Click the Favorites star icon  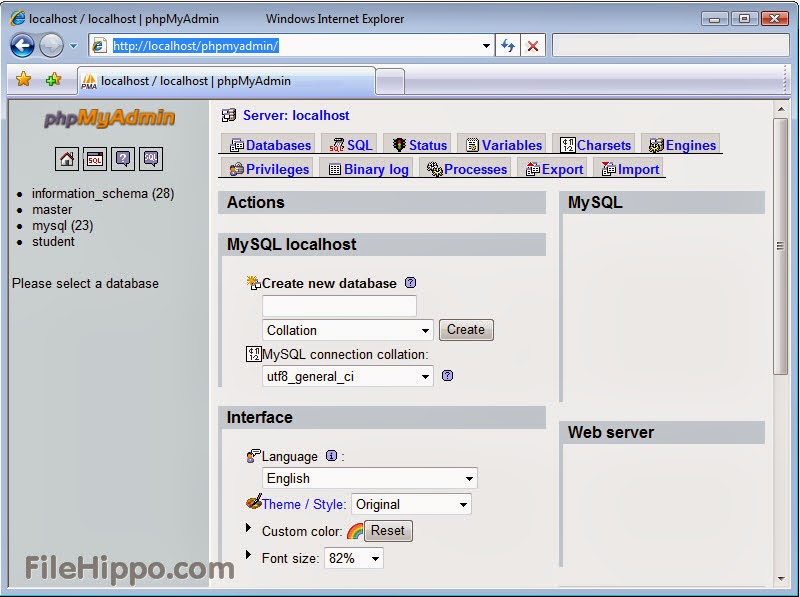(23, 80)
